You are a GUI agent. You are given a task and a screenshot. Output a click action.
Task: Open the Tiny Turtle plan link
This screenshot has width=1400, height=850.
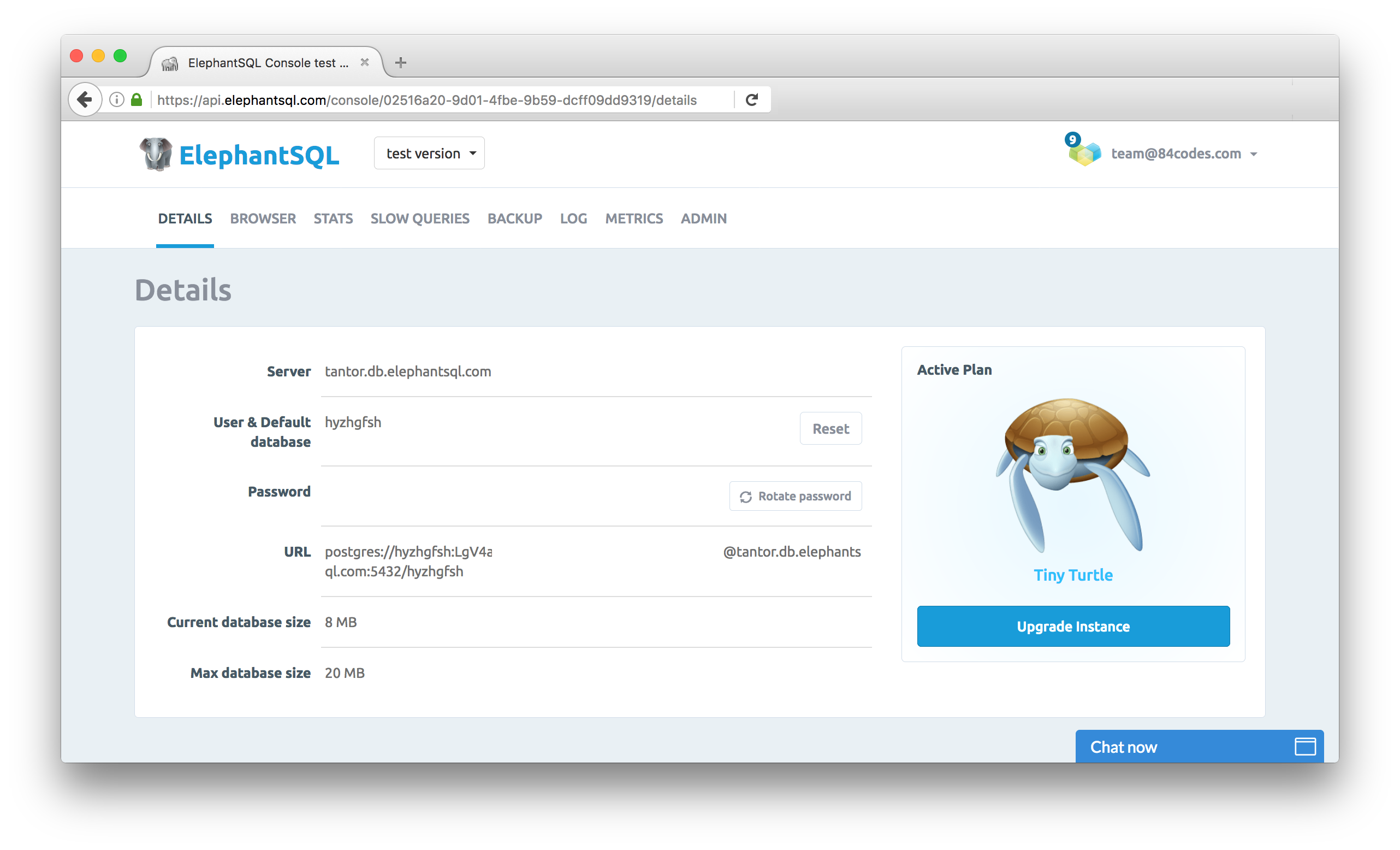pyautogui.click(x=1073, y=575)
